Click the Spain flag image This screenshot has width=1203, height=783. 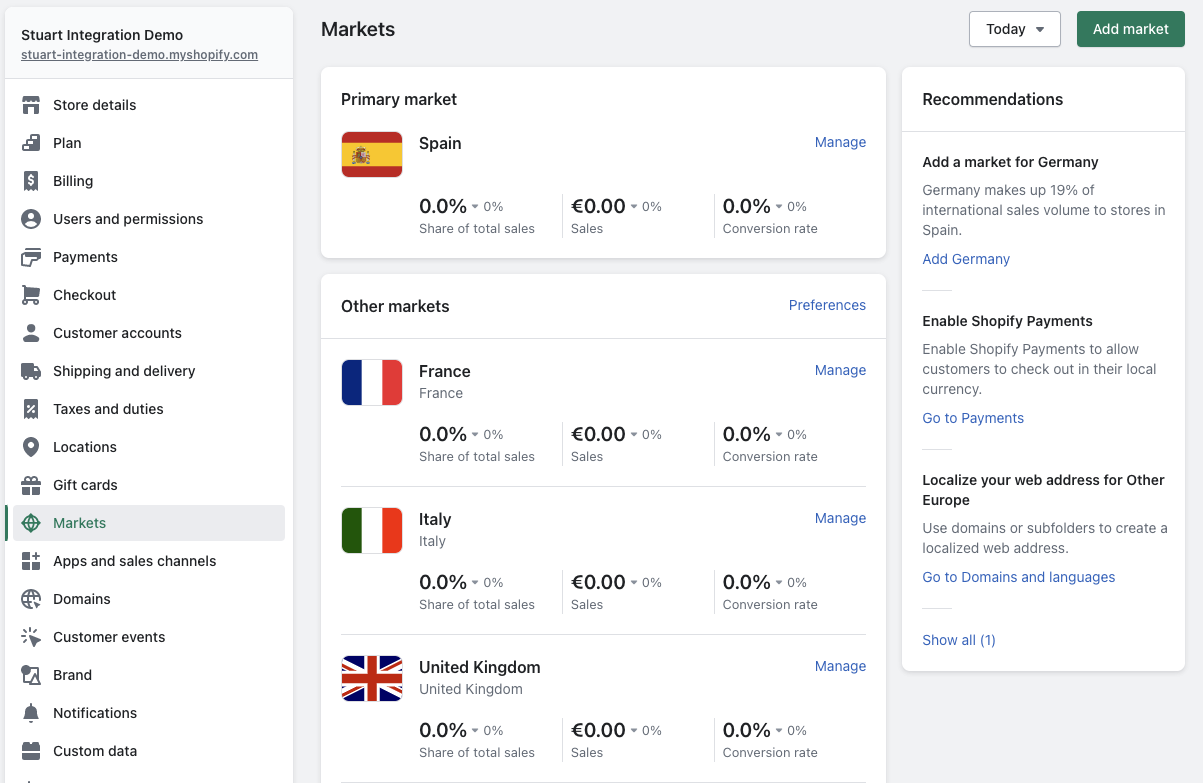pos(372,155)
